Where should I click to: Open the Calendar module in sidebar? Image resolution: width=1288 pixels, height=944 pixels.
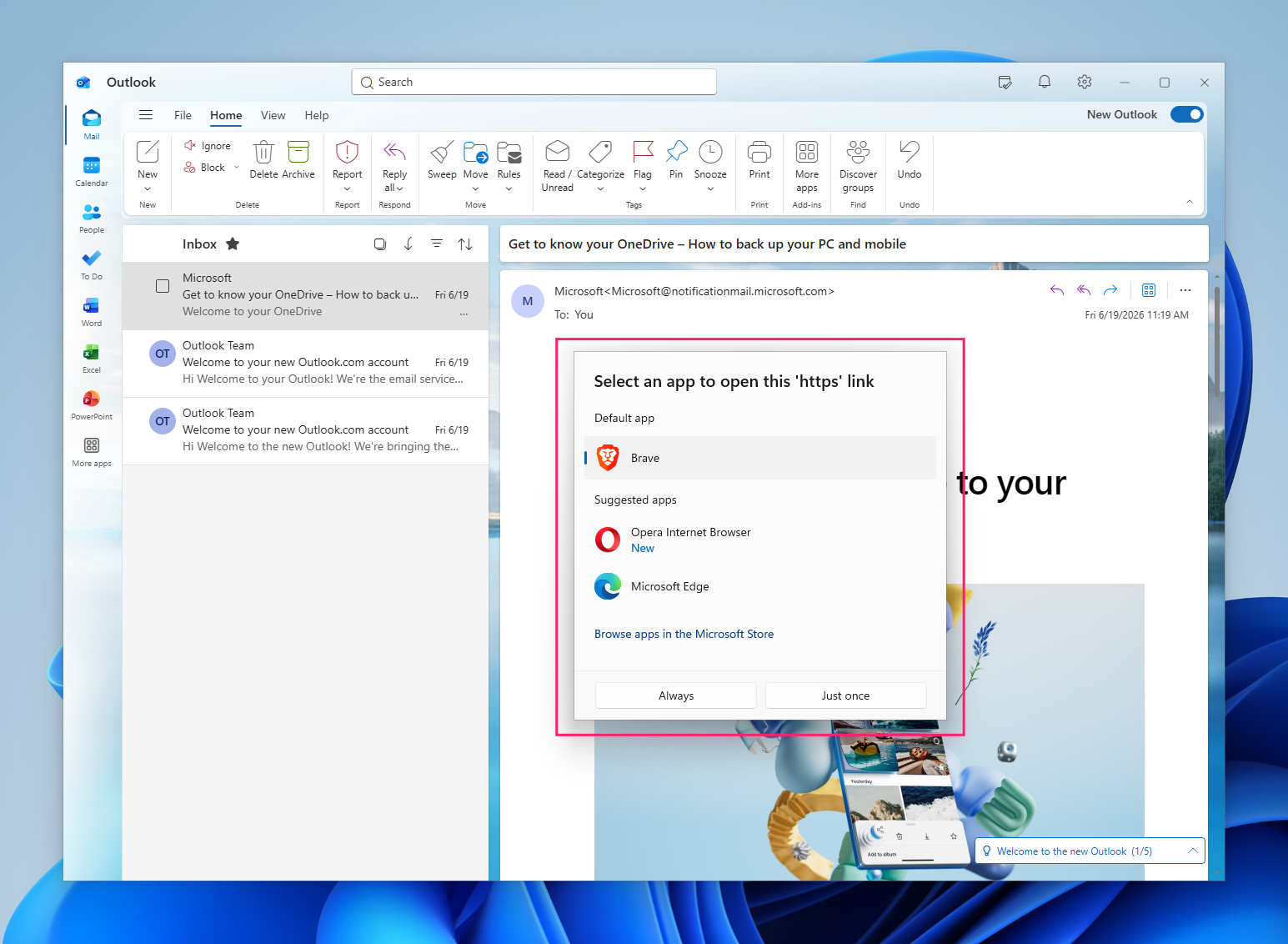92,171
